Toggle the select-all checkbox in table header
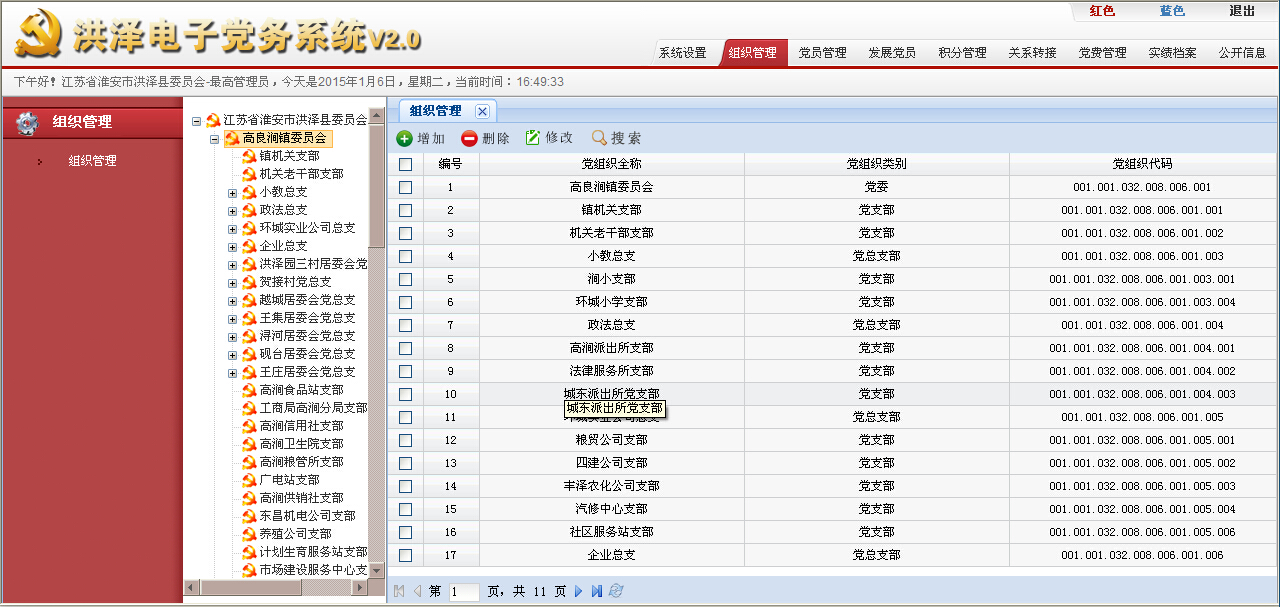This screenshot has width=1280, height=607. point(405,164)
